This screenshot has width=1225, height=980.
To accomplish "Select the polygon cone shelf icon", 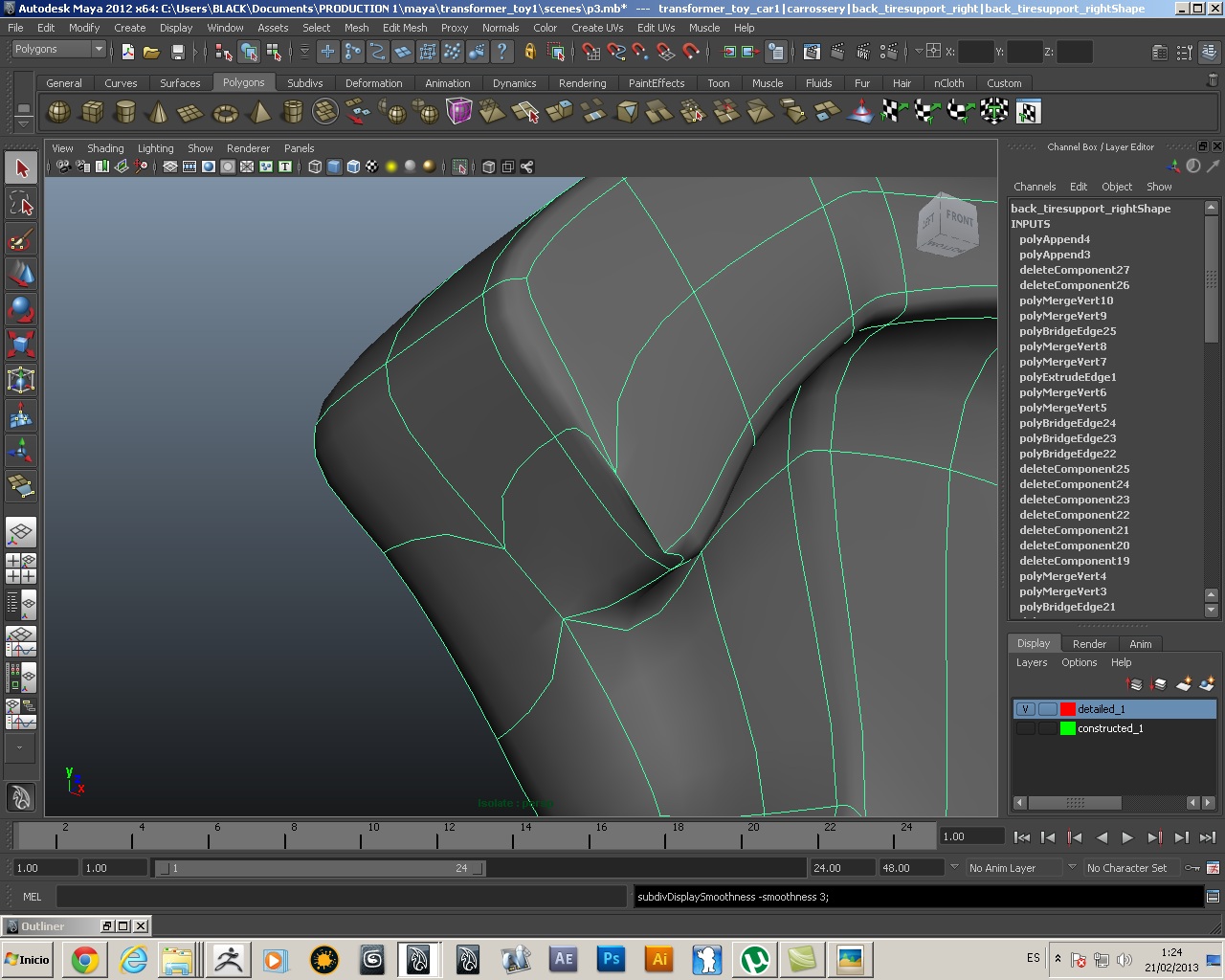I will tap(158, 113).
